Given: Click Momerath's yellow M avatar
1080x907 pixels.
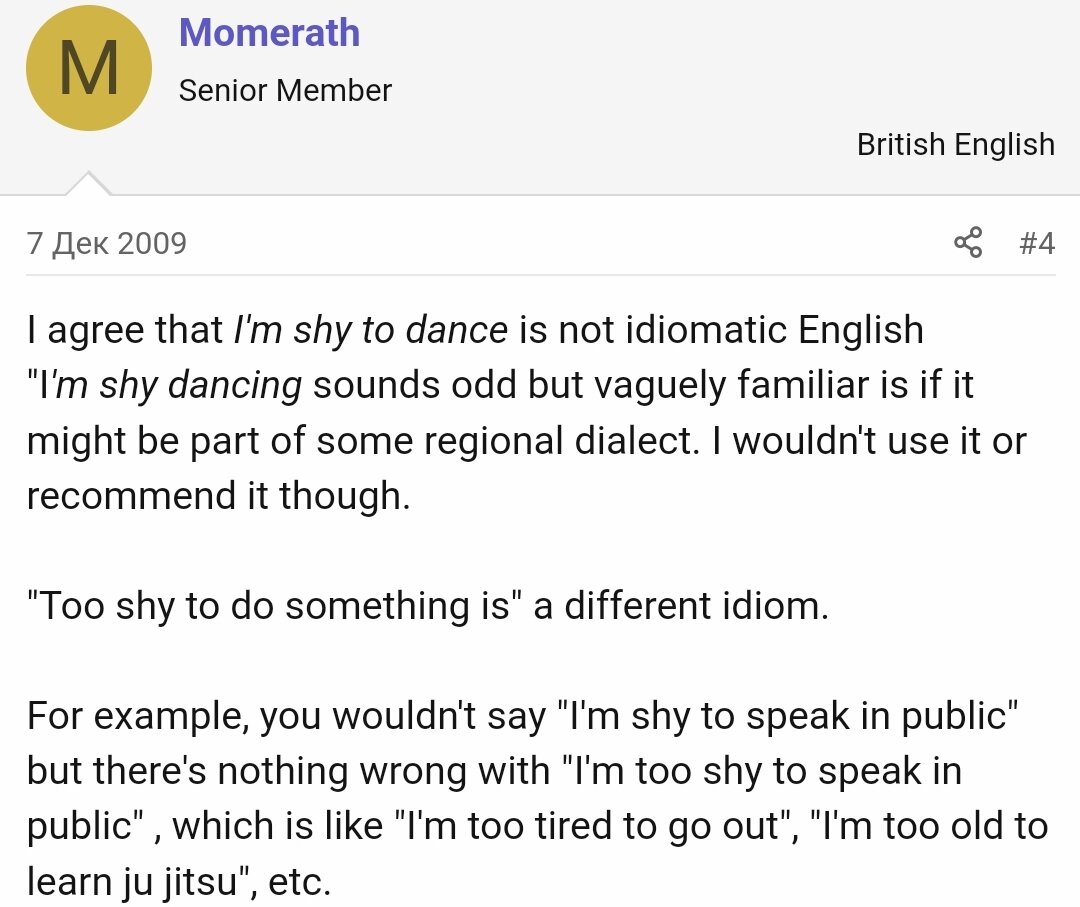Looking at the screenshot, I should point(88,68).
